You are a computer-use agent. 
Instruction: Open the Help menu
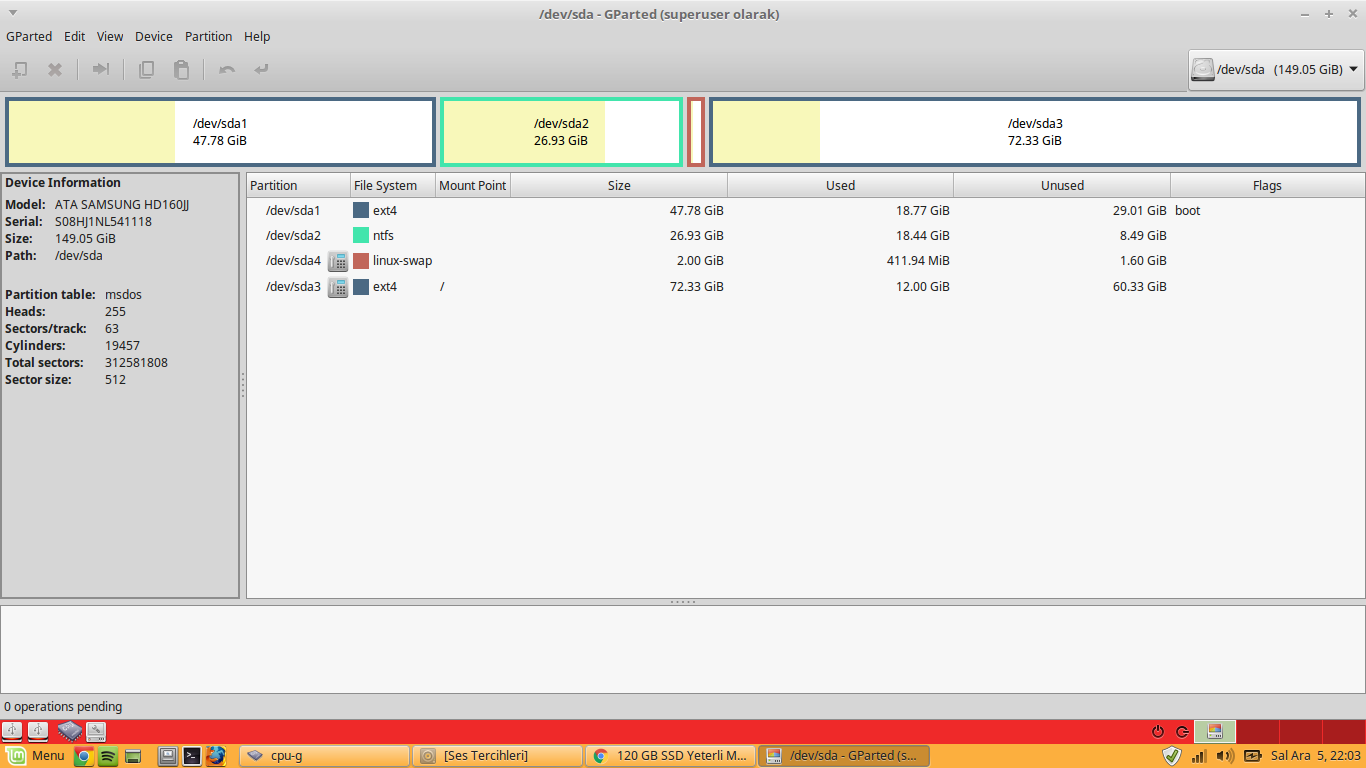tap(257, 36)
